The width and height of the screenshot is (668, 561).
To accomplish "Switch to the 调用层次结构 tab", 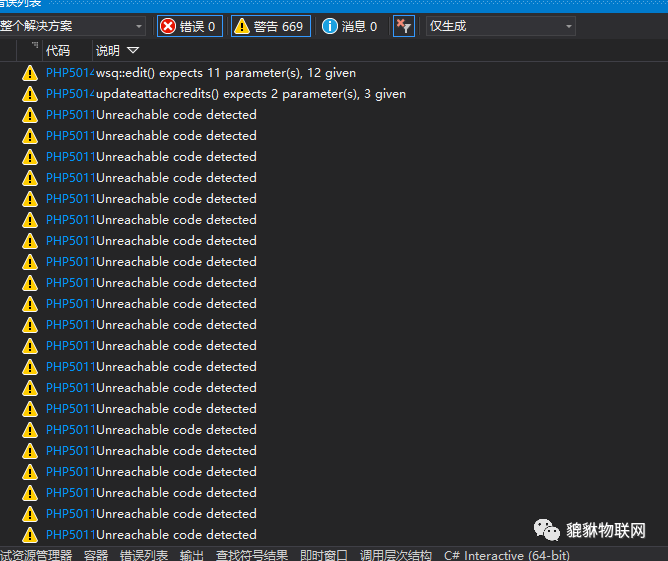I will coord(396,555).
